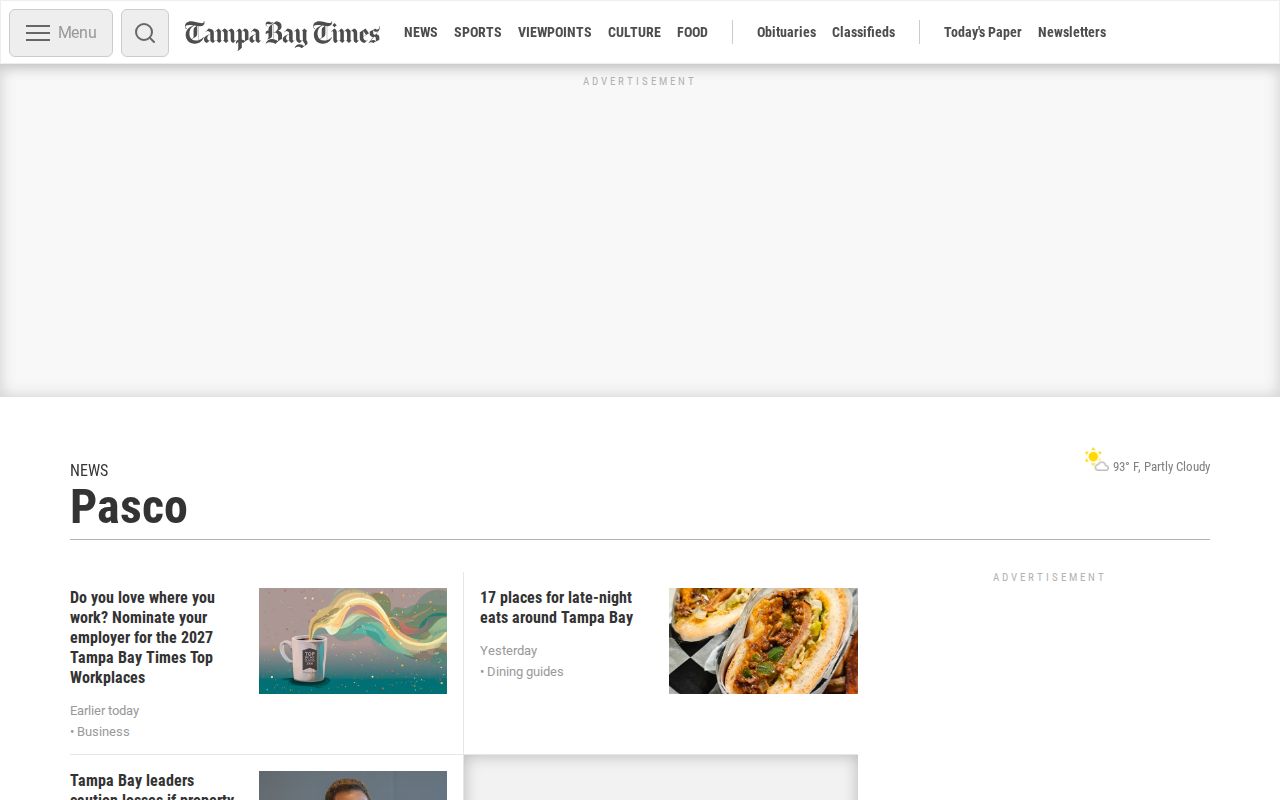Open the VIEWPOINTS nav section
Viewport: 1280px width, 800px height.
(x=555, y=32)
